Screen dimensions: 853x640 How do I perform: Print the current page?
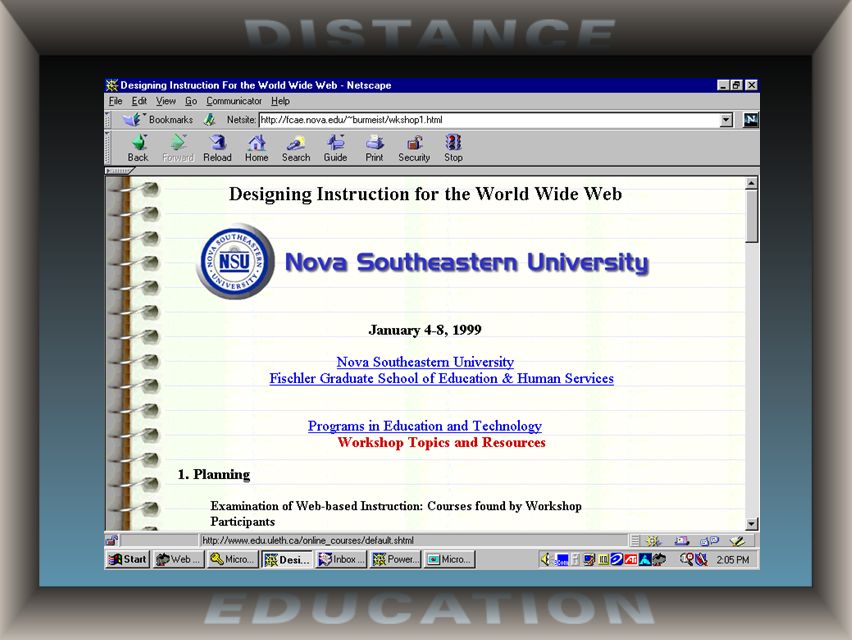point(374,149)
